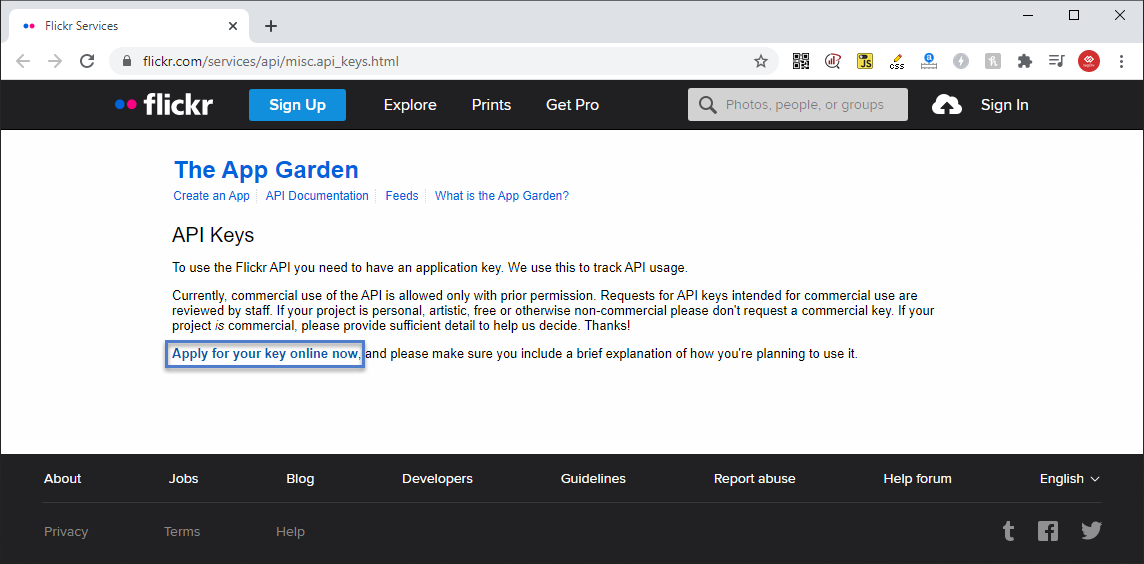This screenshot has height=564, width=1144.
Task: Open the media control playlist icon
Action: (1056, 61)
